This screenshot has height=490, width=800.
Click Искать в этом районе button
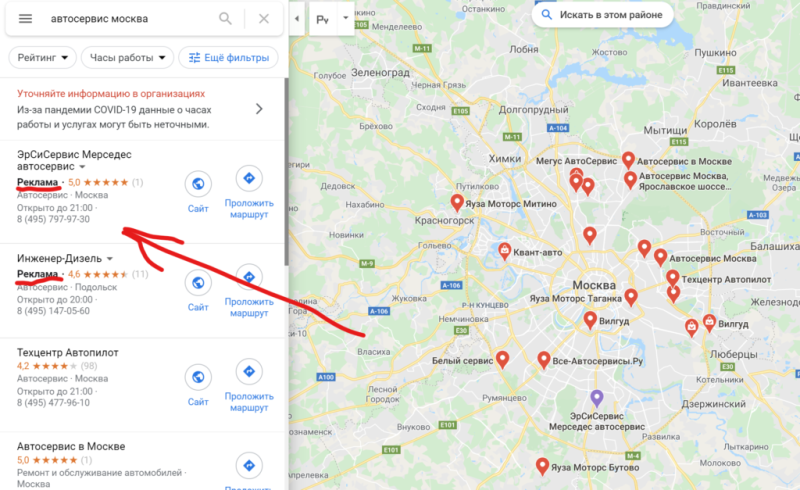[x=603, y=15]
